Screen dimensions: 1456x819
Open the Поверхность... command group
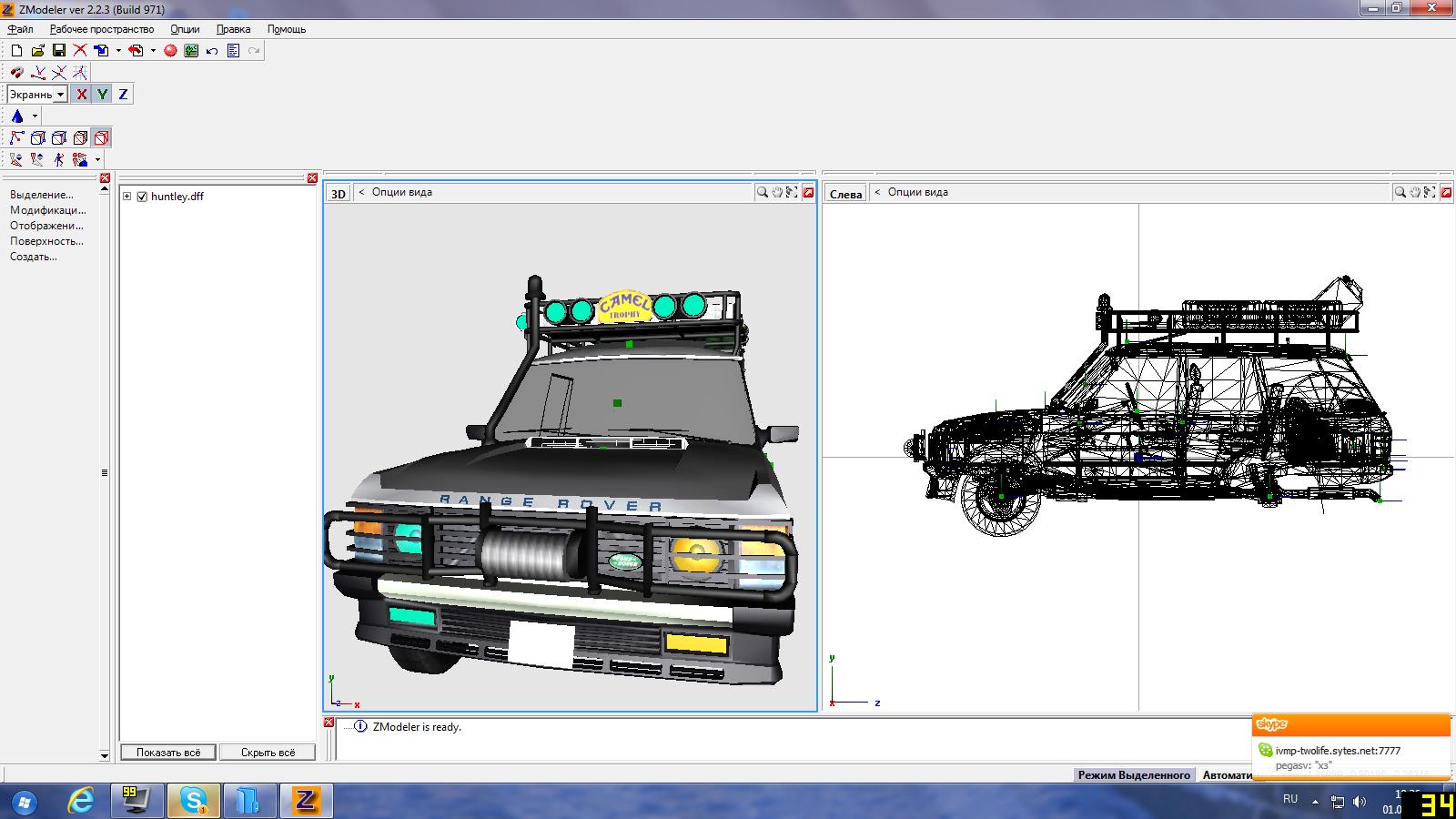[46, 241]
